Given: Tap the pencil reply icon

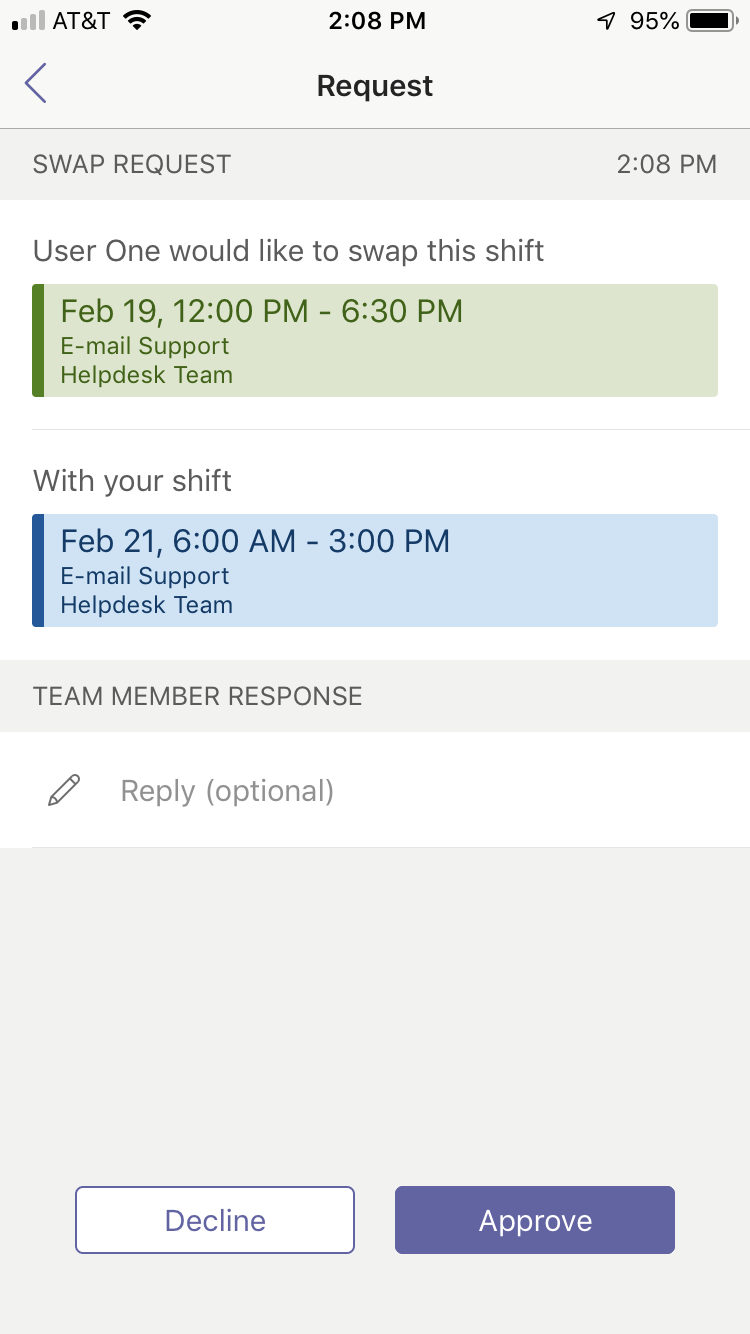Looking at the screenshot, I should (x=64, y=791).
